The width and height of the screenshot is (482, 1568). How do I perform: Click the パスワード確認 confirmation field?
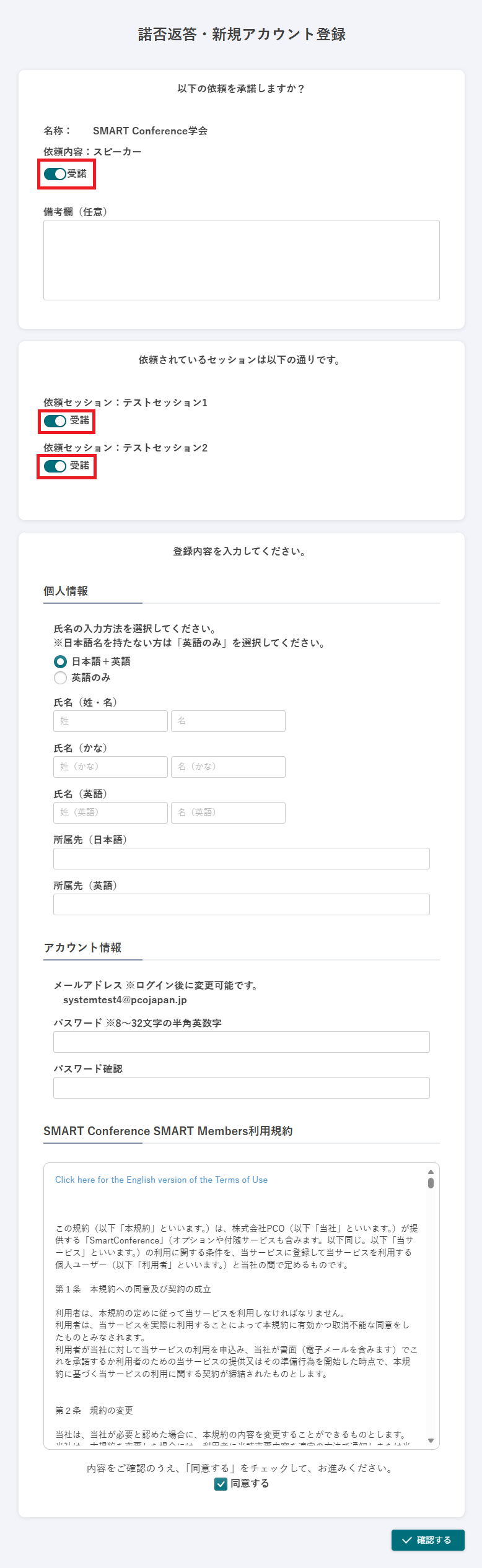pyautogui.click(x=241, y=1087)
